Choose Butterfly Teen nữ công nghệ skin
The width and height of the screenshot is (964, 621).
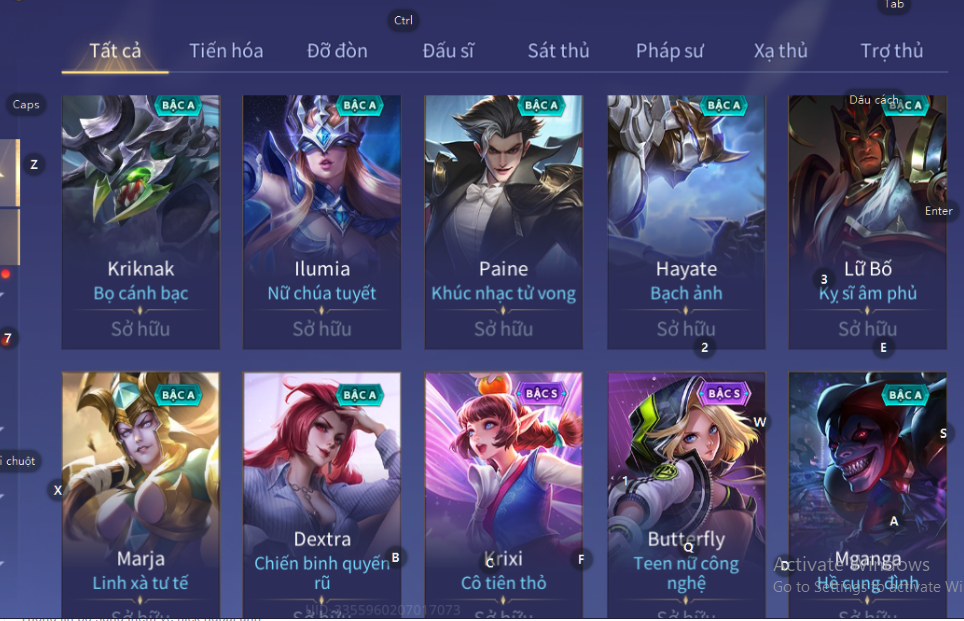686,495
